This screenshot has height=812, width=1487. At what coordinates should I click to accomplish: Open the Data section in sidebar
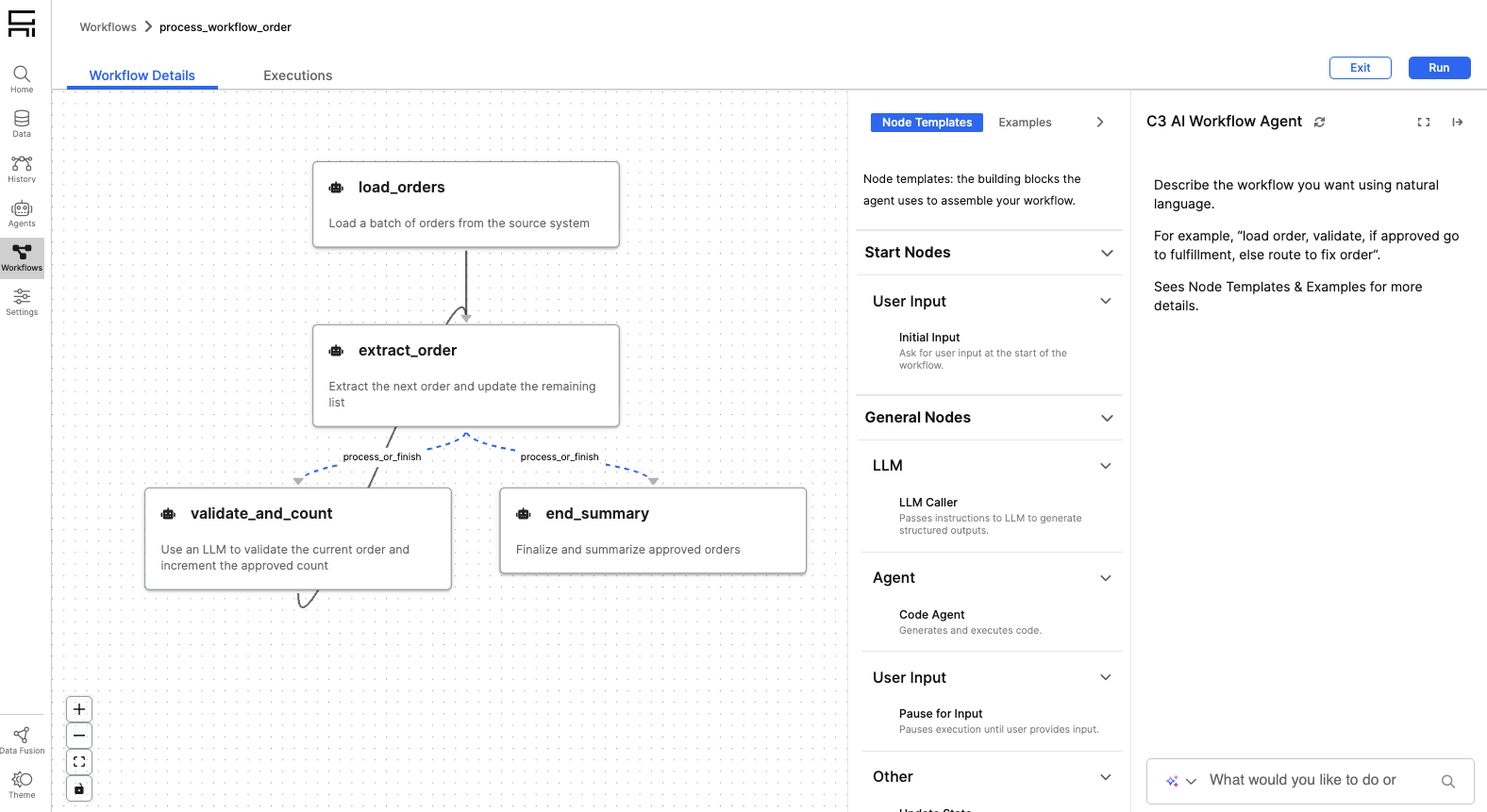(x=22, y=124)
